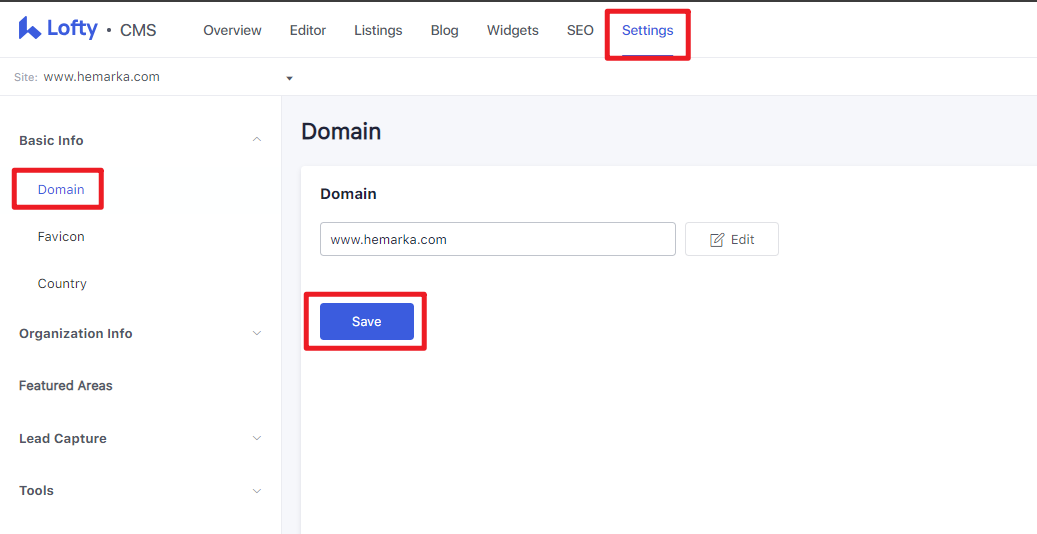Viewport: 1037px width, 534px height.
Task: Click the Lead Capture section label
Action: [x=63, y=439]
